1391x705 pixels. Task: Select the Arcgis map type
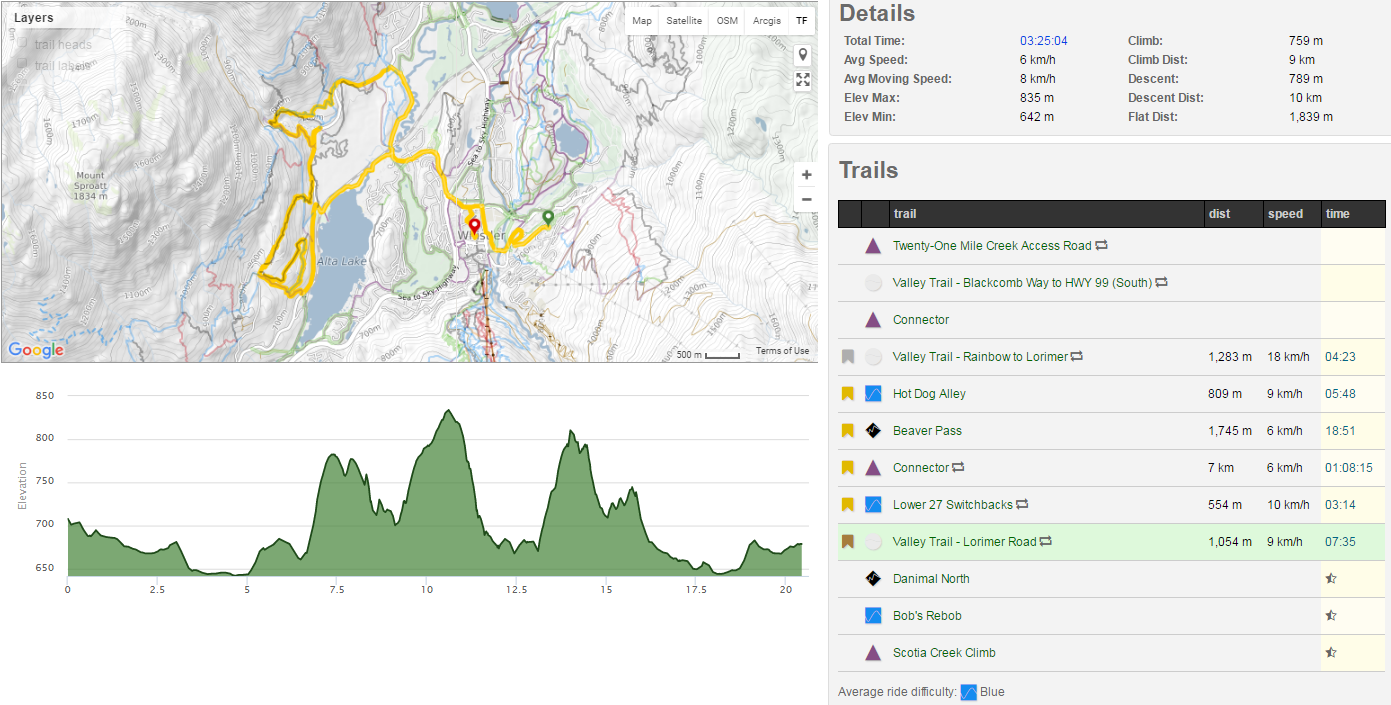[x=765, y=21]
